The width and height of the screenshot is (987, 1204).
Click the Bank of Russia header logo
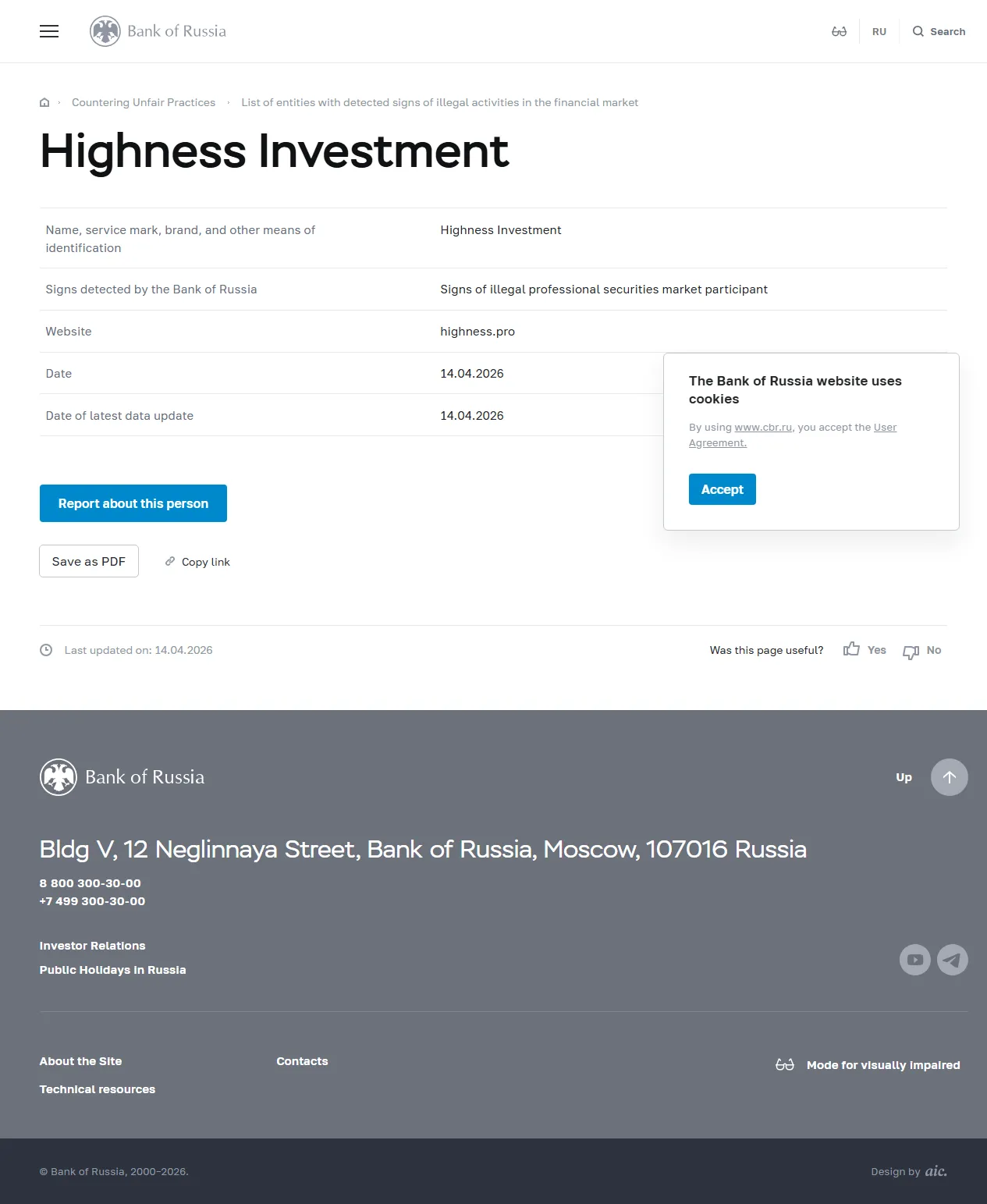158,31
